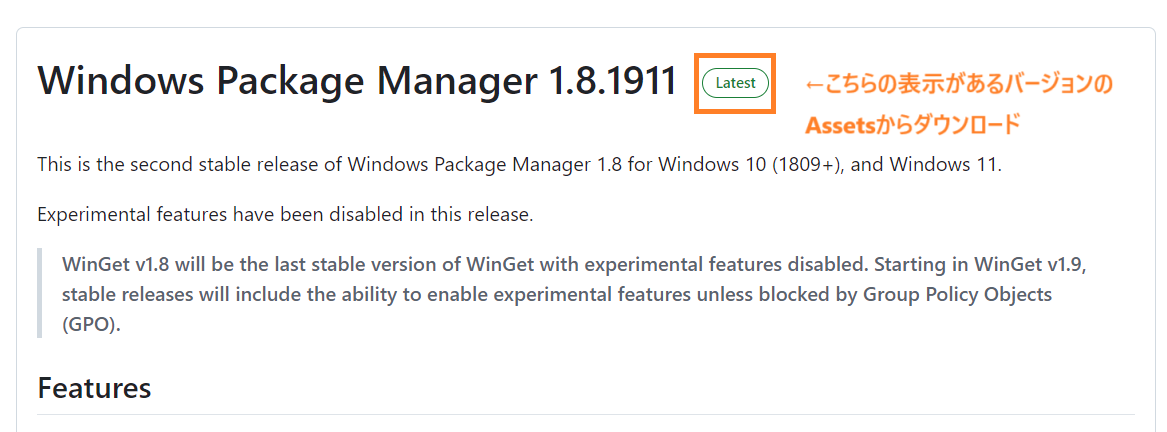This screenshot has height=432, width=1167.
Task: Click "(GPO)" on the blockquote's last line
Action: tap(91, 325)
